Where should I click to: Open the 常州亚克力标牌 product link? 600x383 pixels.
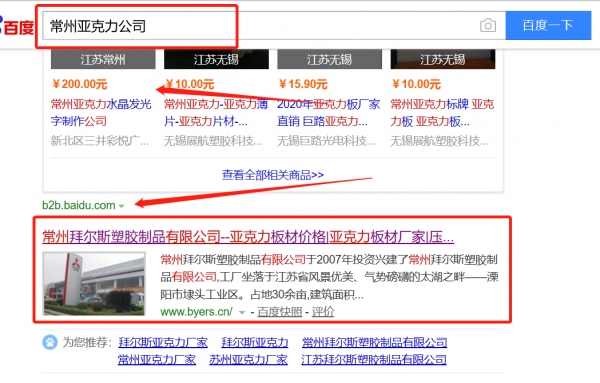tap(442, 112)
